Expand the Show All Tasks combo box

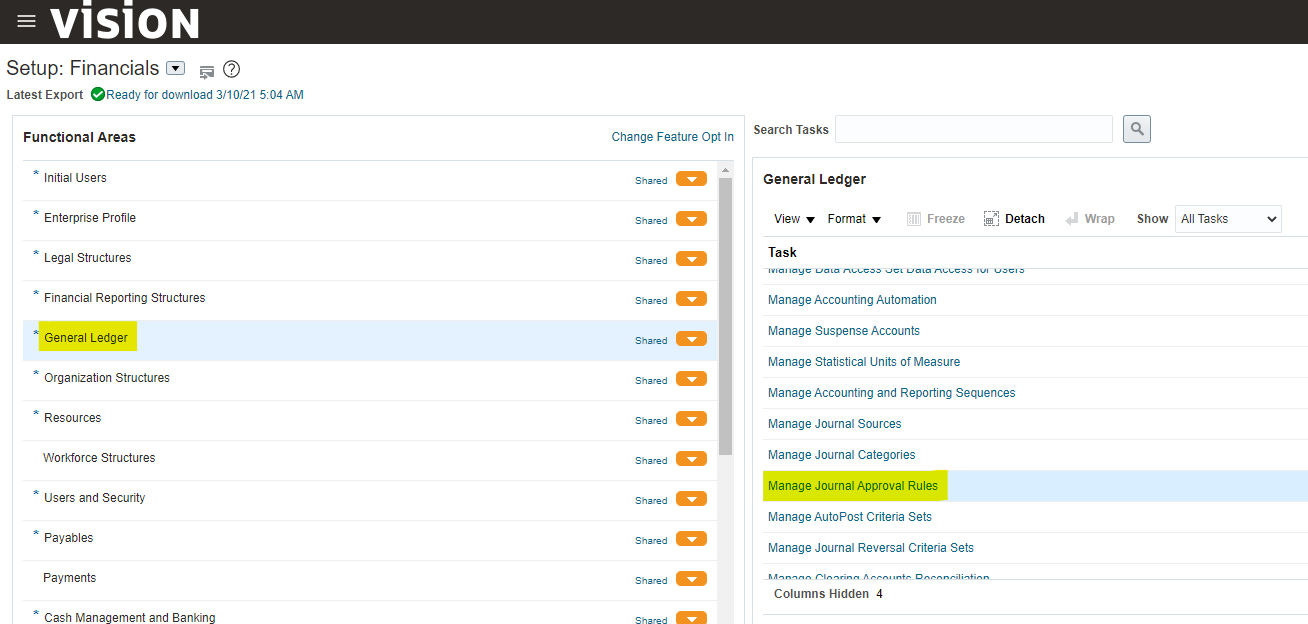[x=1227, y=219]
